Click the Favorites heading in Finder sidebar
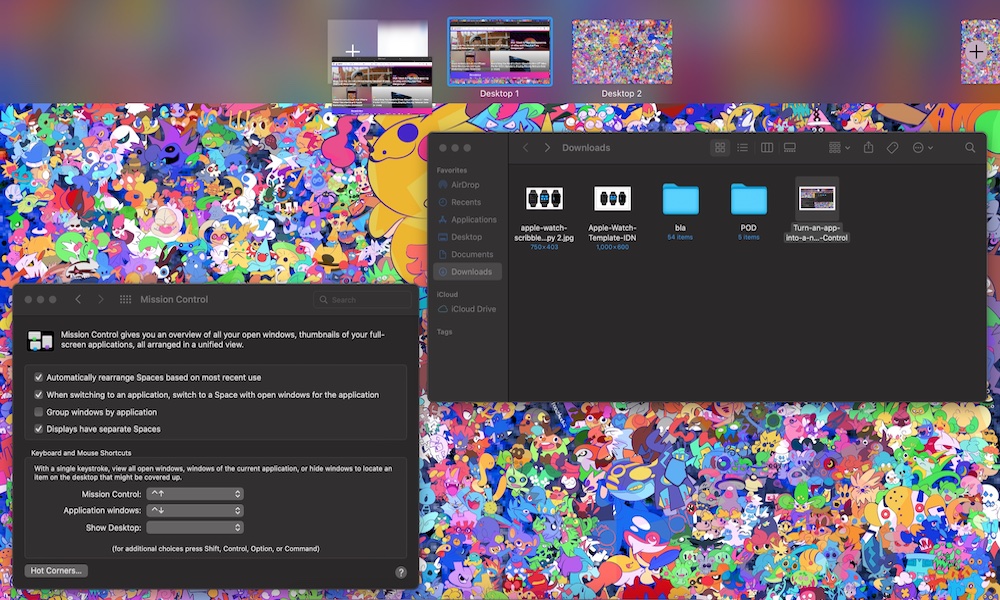 (x=452, y=170)
